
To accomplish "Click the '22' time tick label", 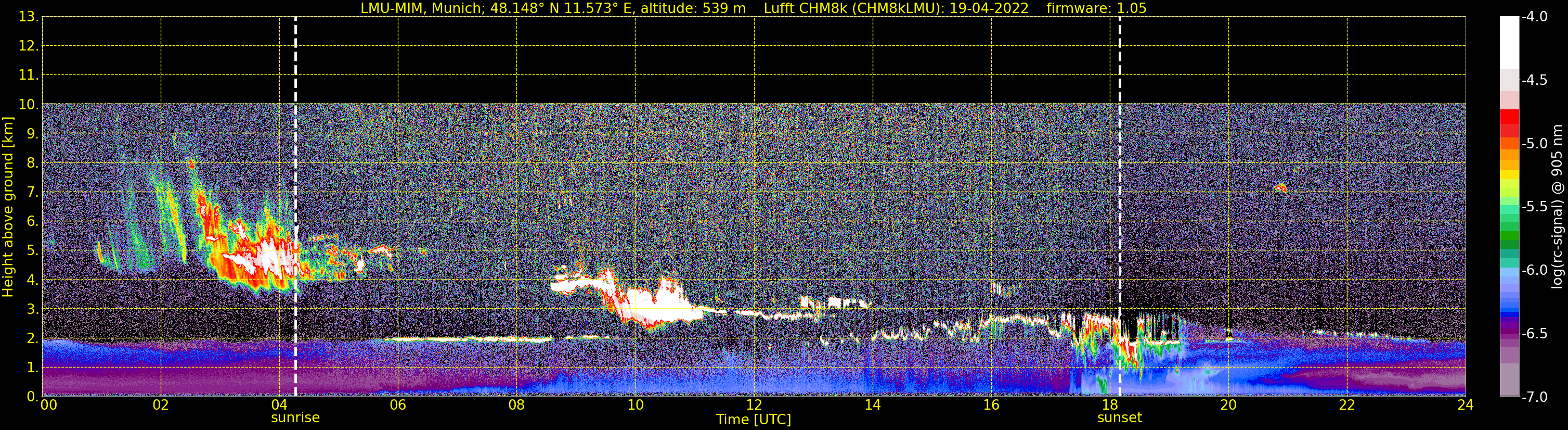I will (x=1347, y=405).
